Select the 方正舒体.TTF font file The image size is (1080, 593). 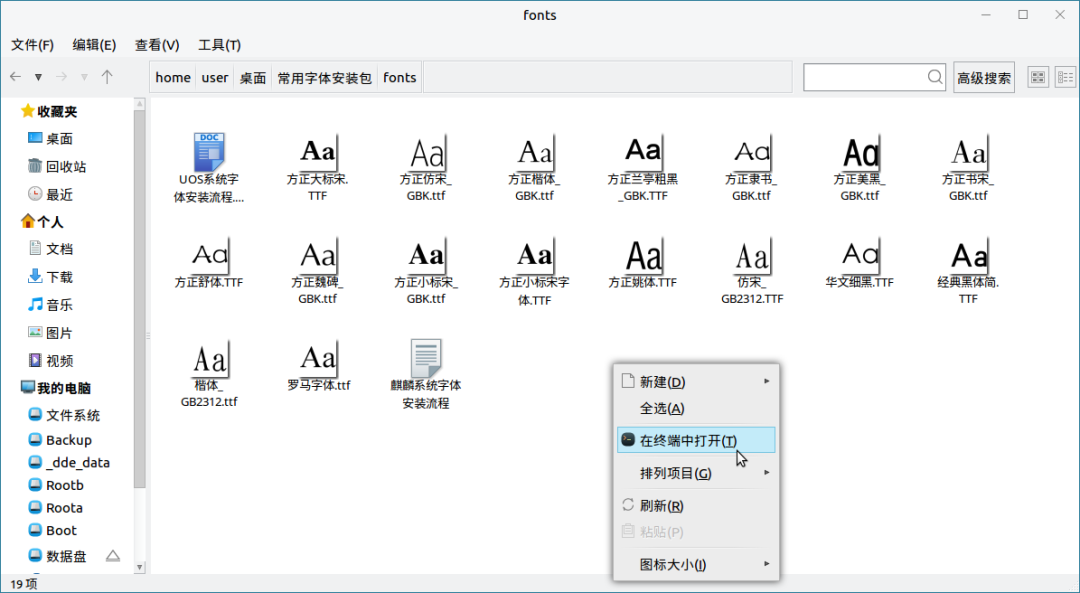click(x=209, y=263)
